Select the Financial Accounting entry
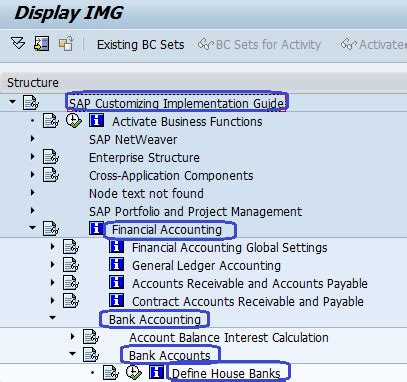Viewport: 407px width, 382px height. (167, 230)
